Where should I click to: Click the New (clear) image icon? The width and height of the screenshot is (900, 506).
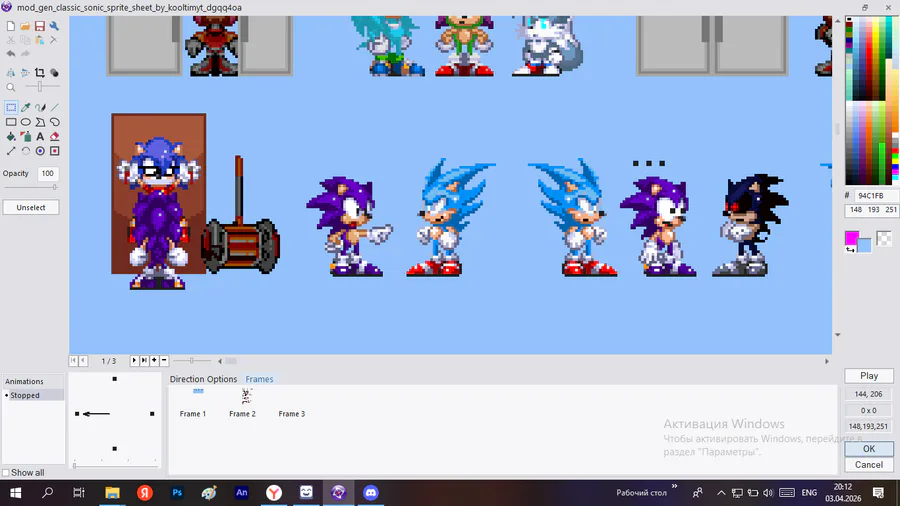(11, 26)
